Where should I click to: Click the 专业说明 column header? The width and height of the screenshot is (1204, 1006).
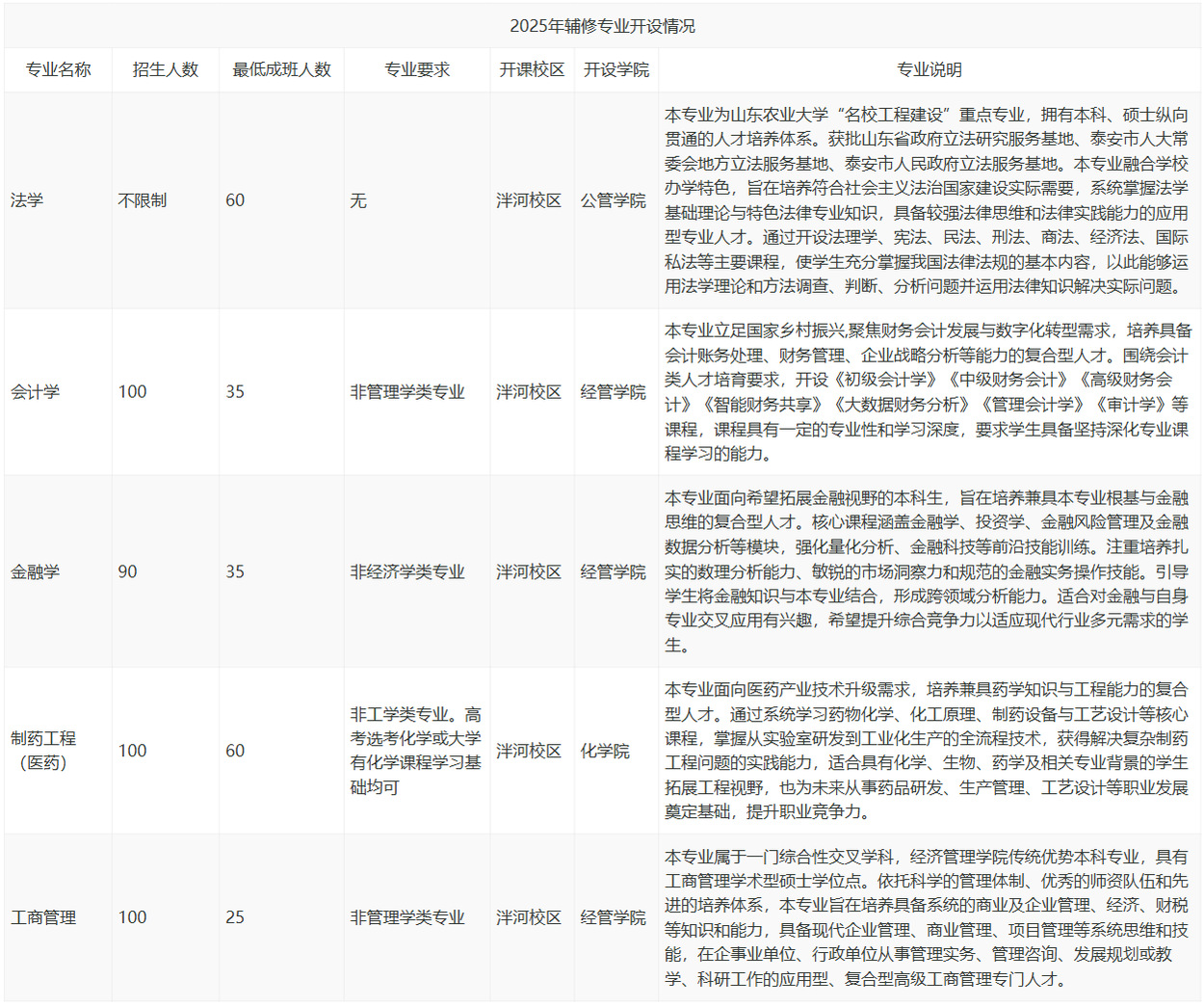[929, 69]
